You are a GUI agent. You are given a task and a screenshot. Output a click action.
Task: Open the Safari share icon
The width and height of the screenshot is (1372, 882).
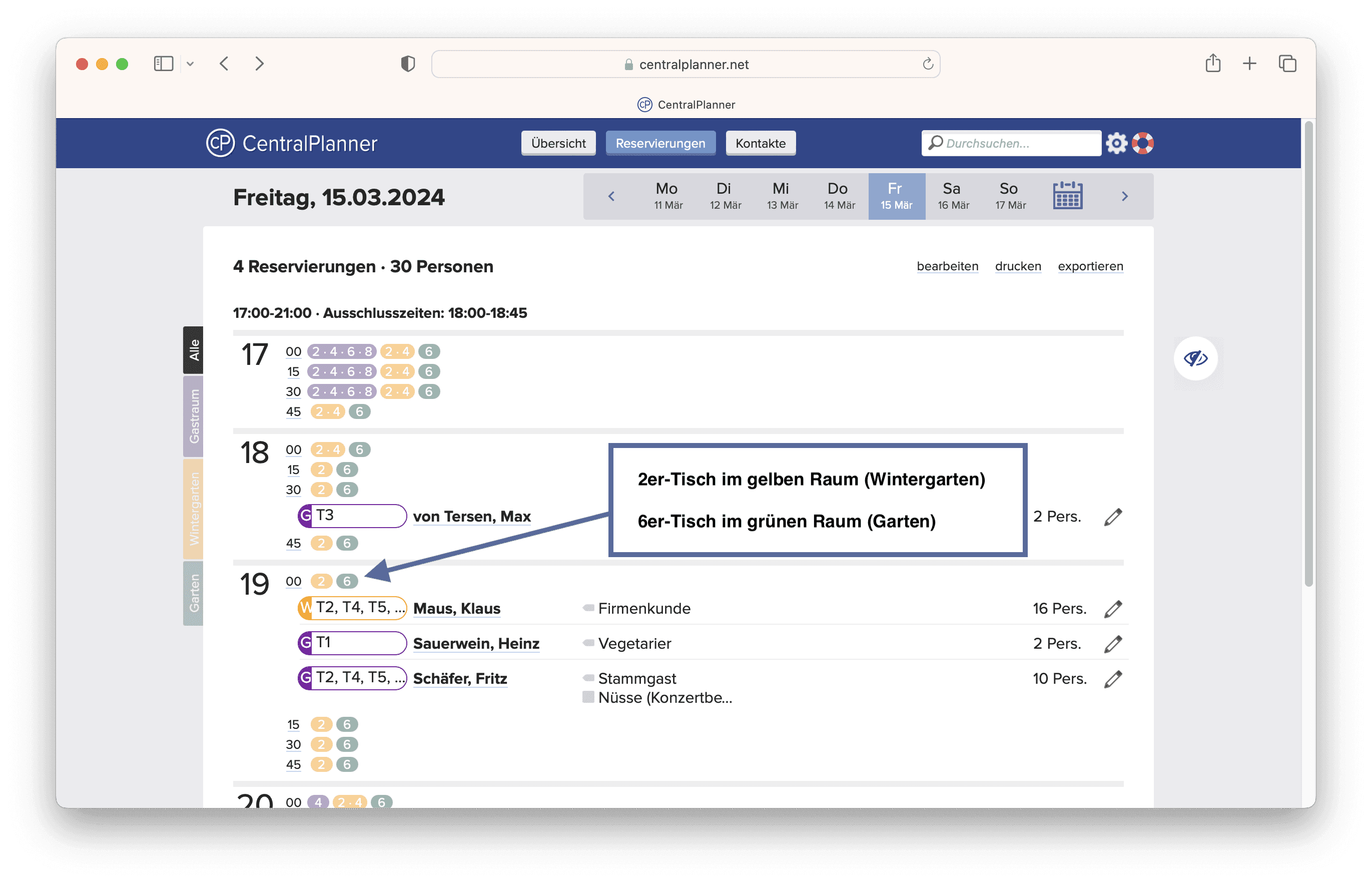coord(1212,63)
